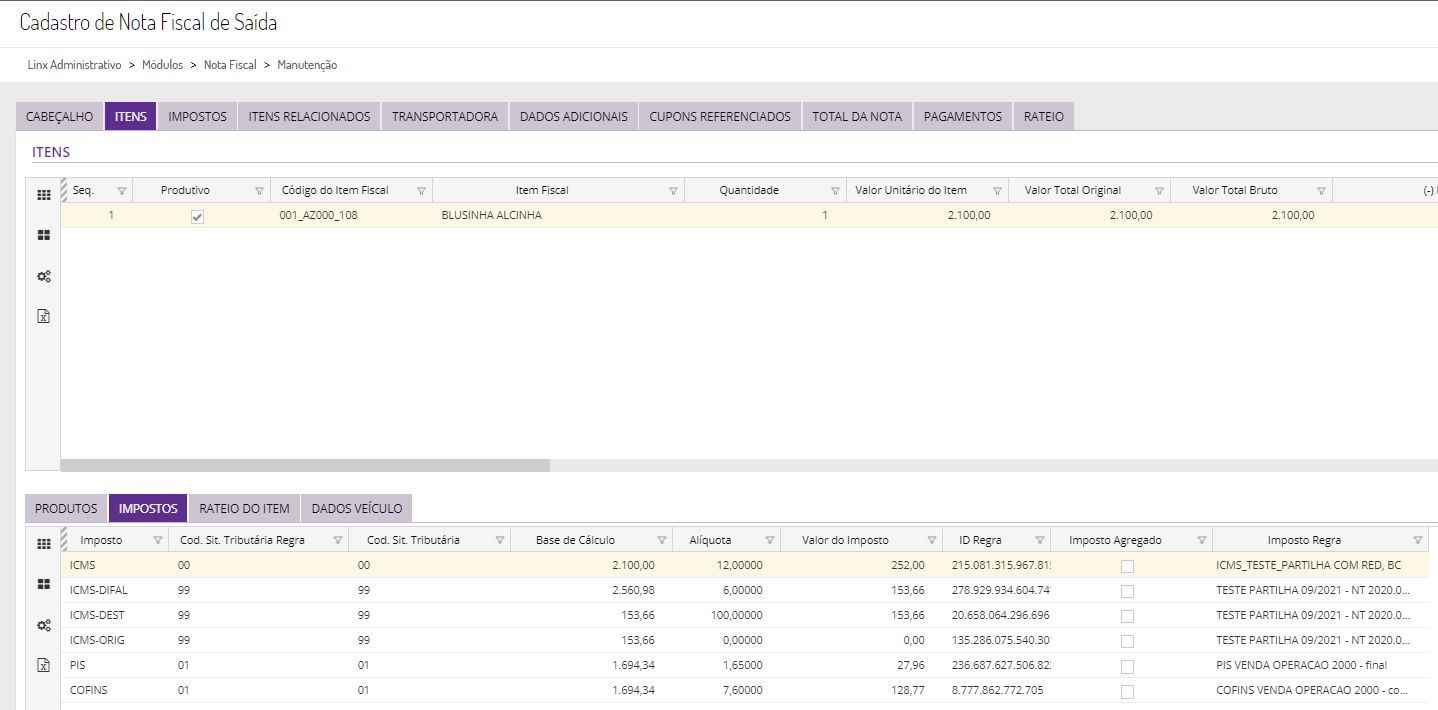Click the Linx Administrativo breadcrumb link
This screenshot has height=710, width=1438.
tap(74, 65)
